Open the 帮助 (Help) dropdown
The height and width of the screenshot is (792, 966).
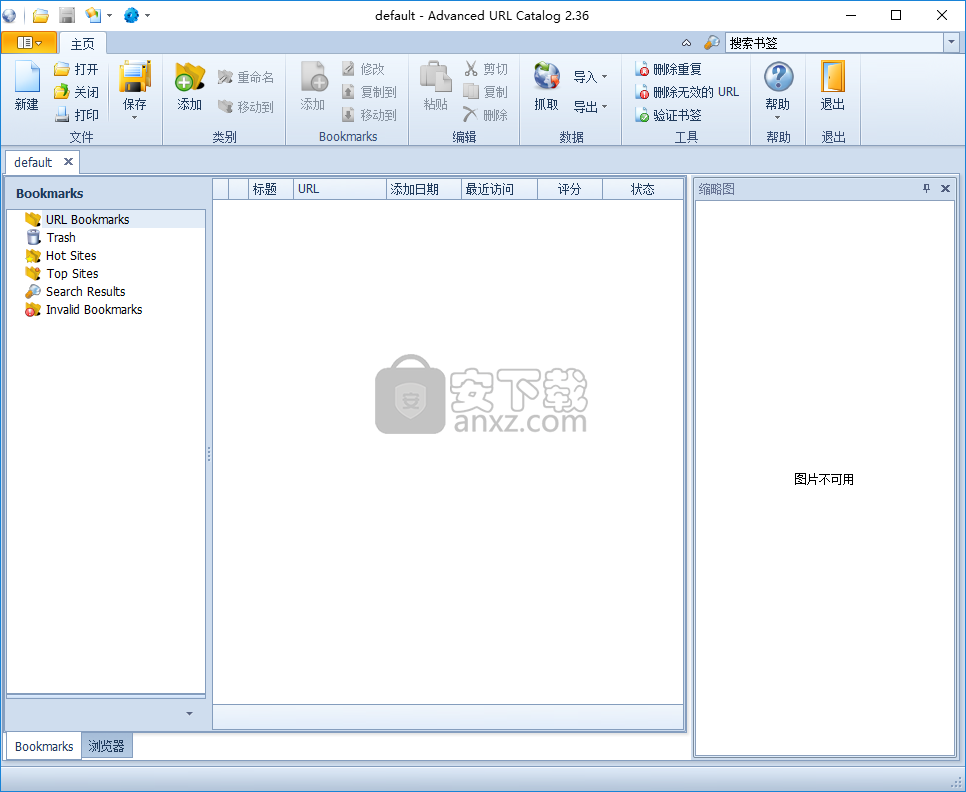[777, 117]
